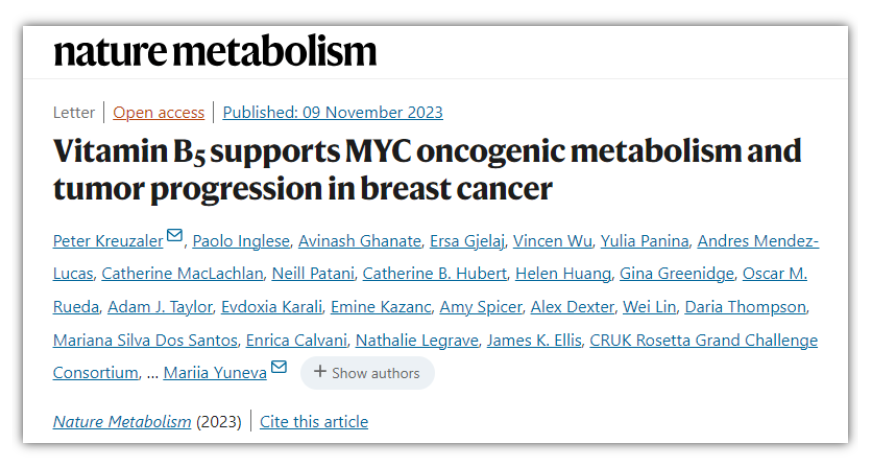The height and width of the screenshot is (466, 882).
Task: Open the Open access link
Action: click(158, 112)
